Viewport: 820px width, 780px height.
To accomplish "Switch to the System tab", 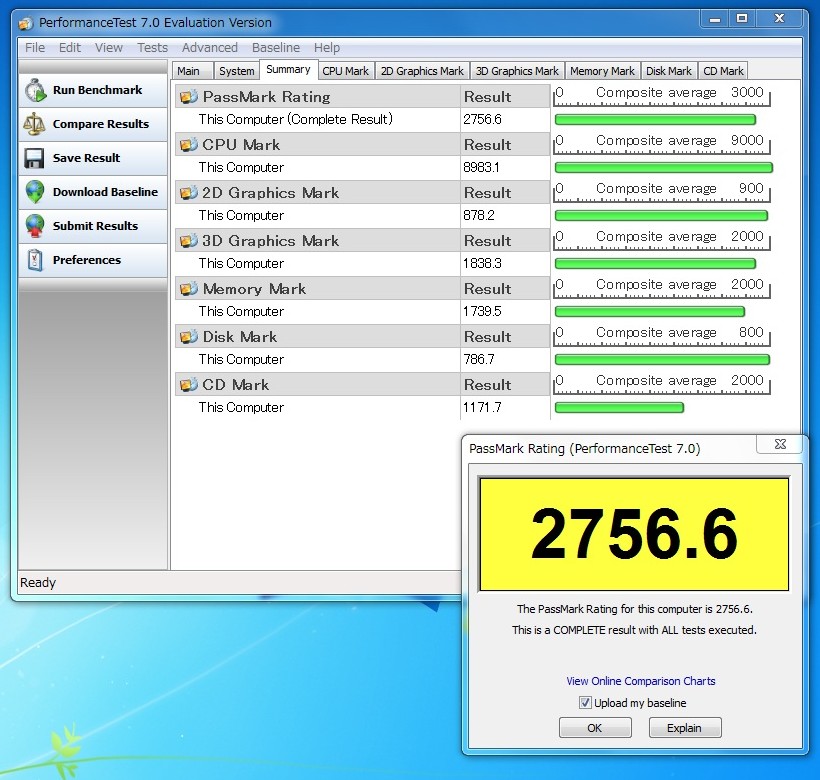I will click(x=236, y=71).
